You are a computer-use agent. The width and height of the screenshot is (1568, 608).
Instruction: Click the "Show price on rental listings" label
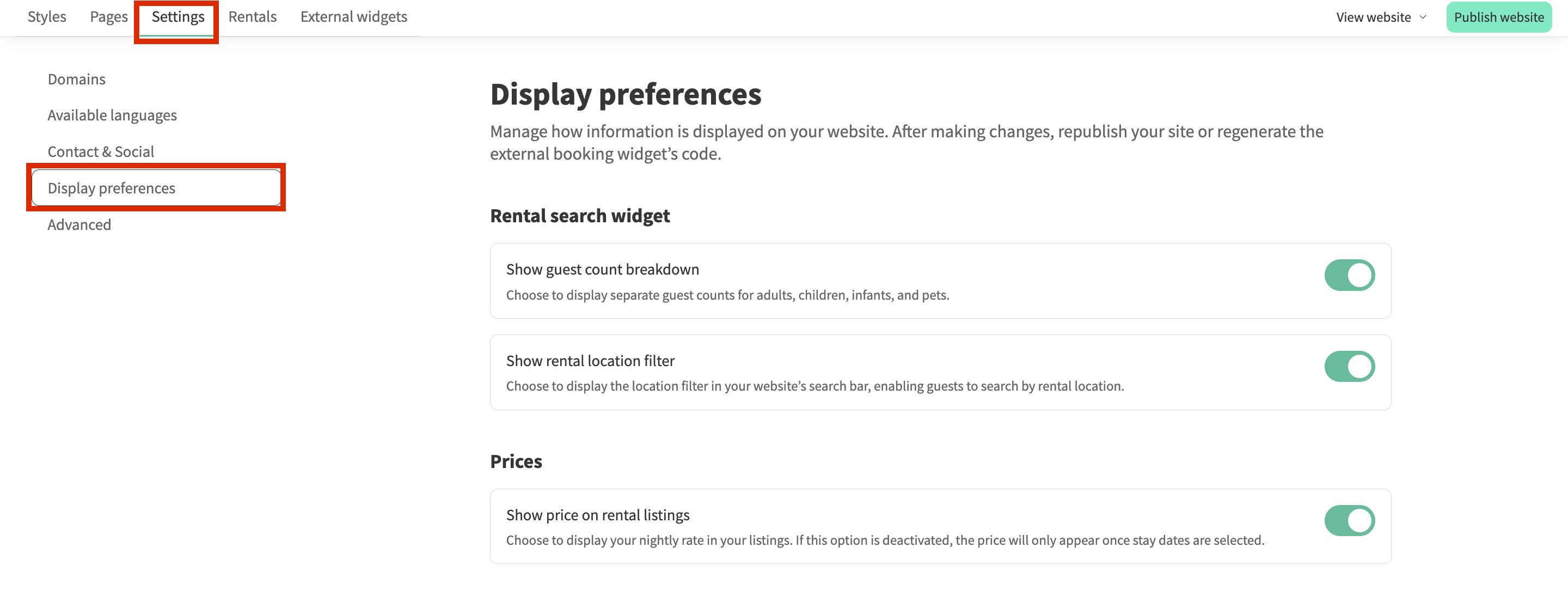[x=597, y=515]
